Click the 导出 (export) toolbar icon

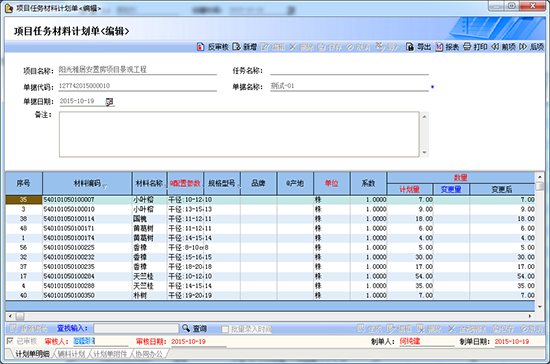409,47
